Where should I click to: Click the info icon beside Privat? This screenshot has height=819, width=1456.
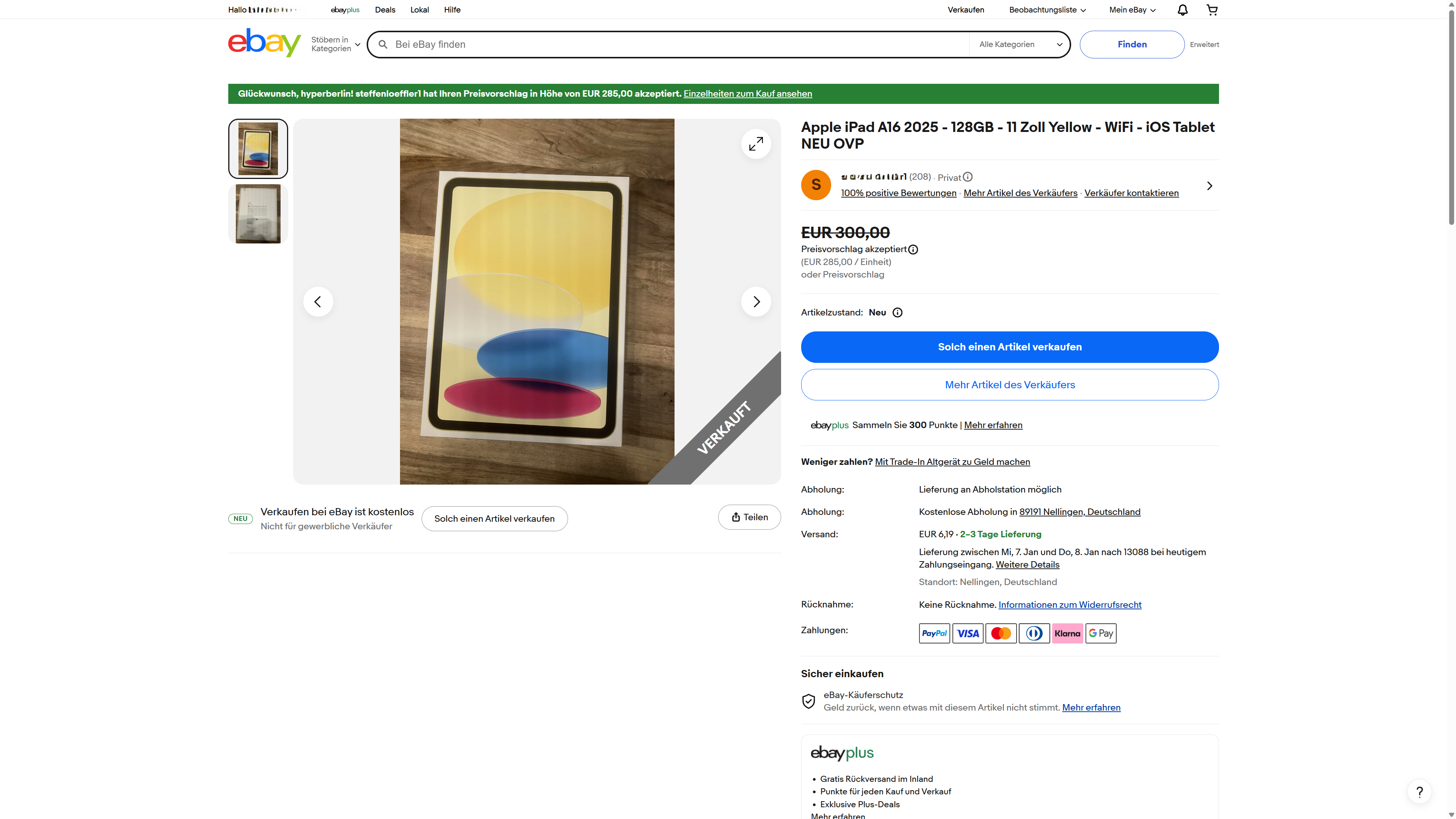[968, 177]
